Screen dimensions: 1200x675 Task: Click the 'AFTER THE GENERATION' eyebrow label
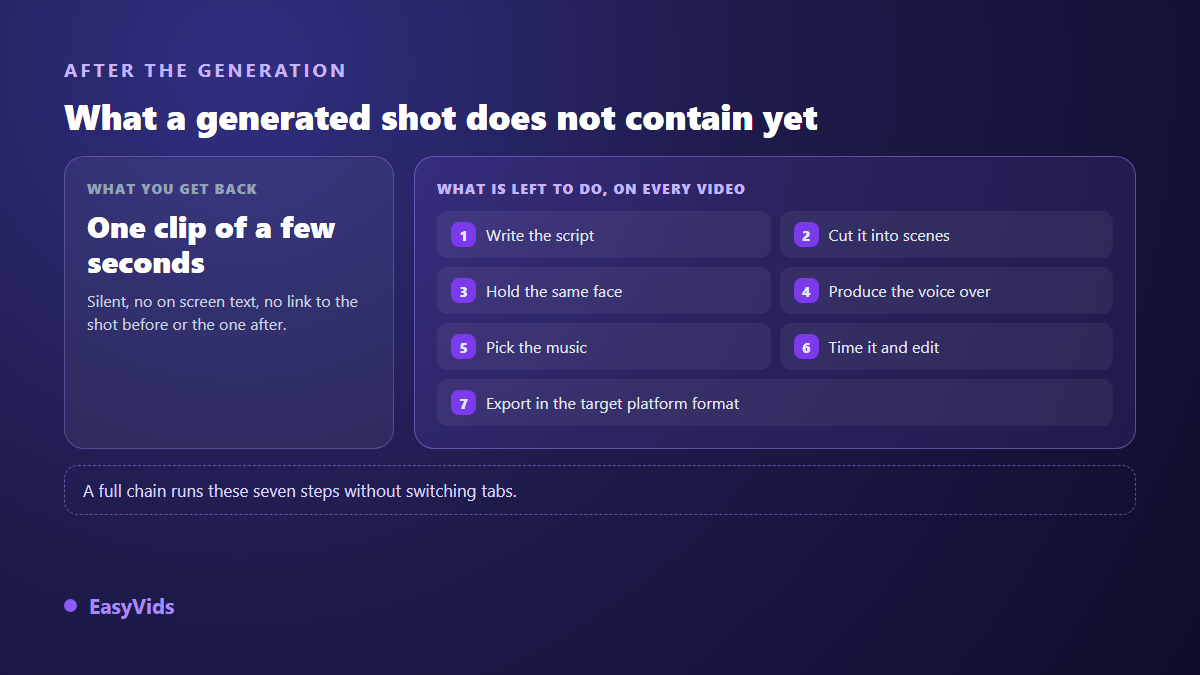click(205, 71)
